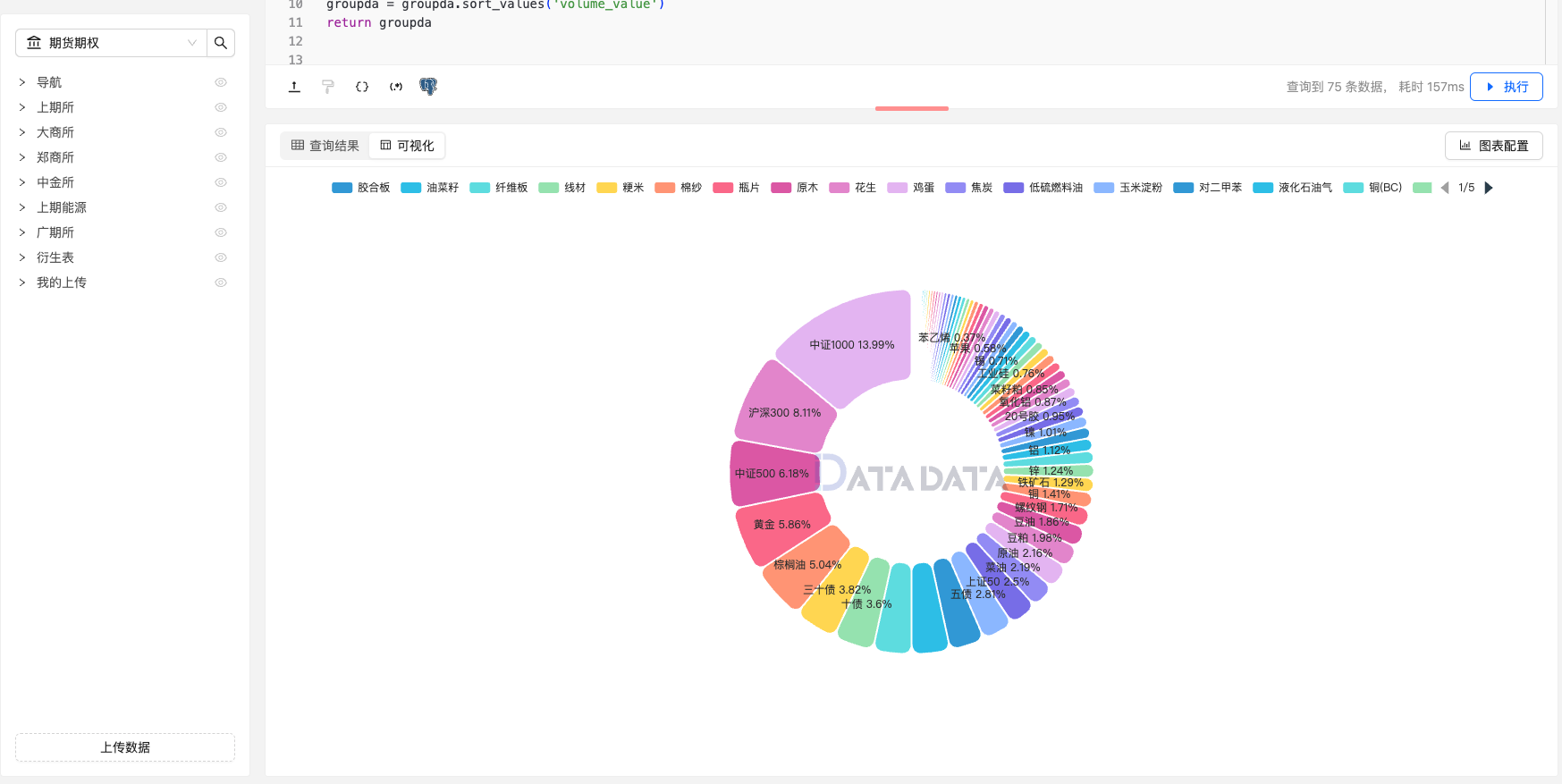Toggle visibility eye for 导航
The image size is (1562, 784).
point(221,82)
